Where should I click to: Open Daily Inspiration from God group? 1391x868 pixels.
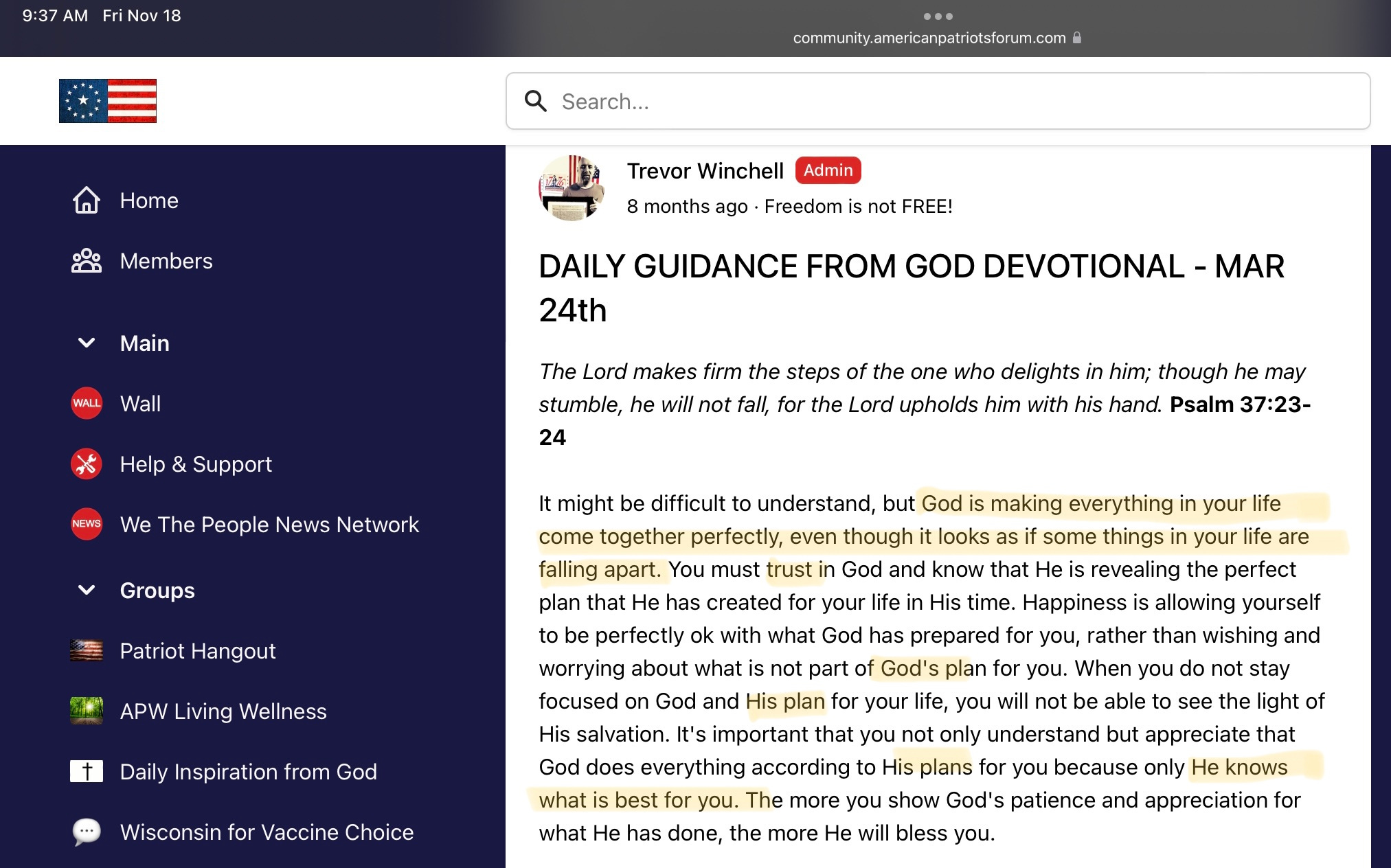pos(249,772)
